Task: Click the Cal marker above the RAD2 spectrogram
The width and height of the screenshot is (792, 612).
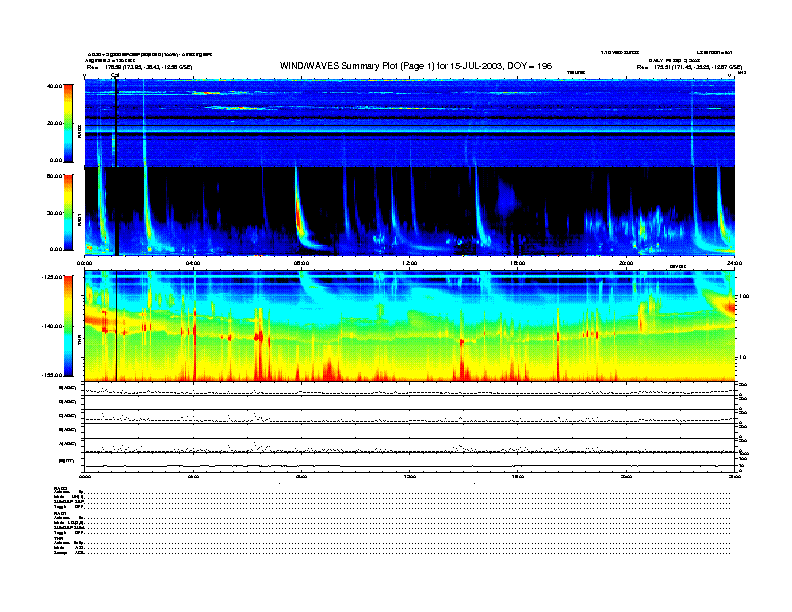Action: [x=115, y=75]
